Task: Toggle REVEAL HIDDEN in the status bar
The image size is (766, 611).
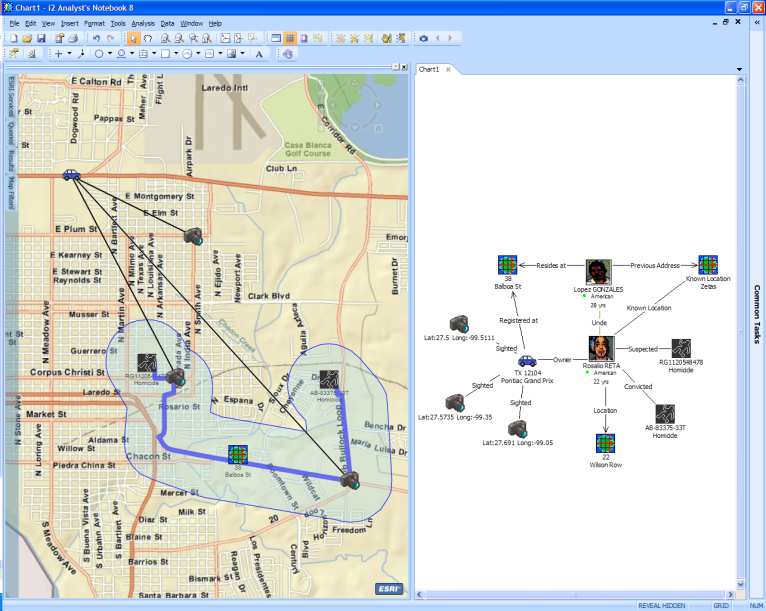Action: 661,606
